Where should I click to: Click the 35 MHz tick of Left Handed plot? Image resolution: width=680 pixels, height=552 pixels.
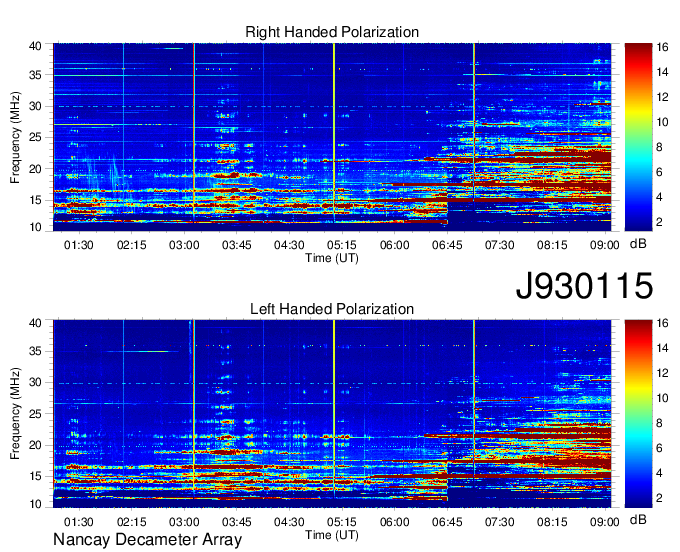[36, 351]
